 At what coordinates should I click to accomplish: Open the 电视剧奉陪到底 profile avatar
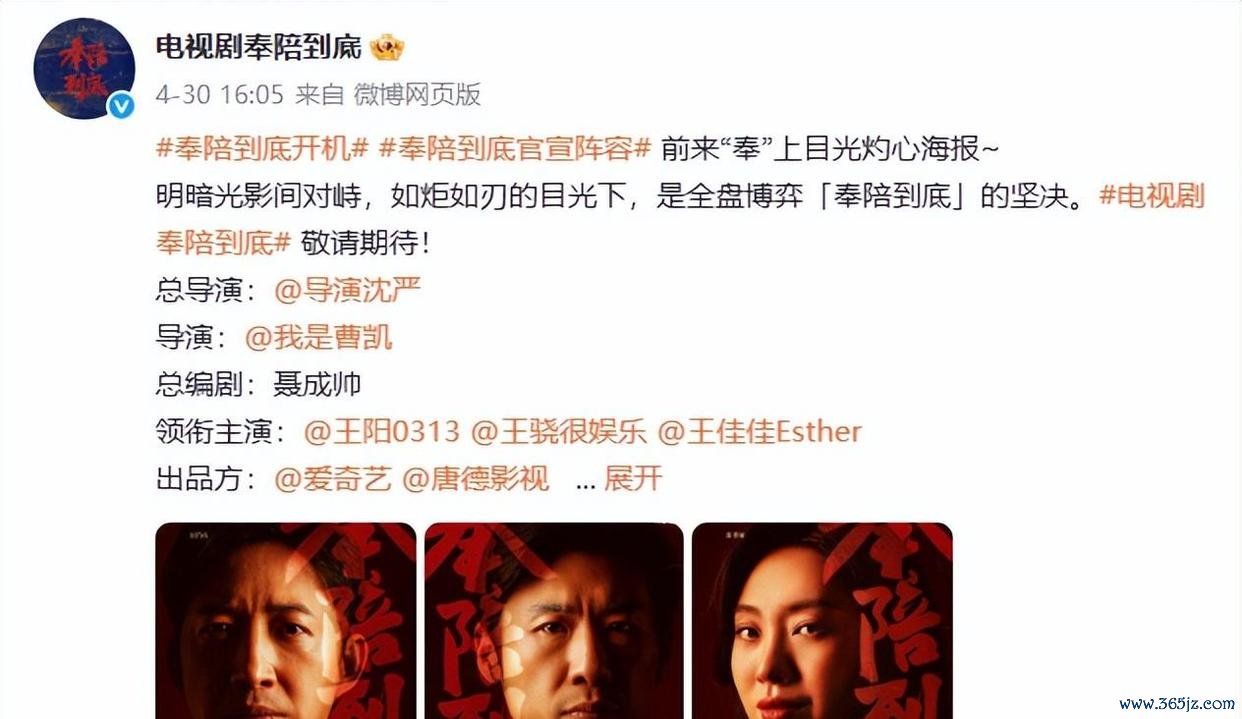pyautogui.click(x=84, y=69)
